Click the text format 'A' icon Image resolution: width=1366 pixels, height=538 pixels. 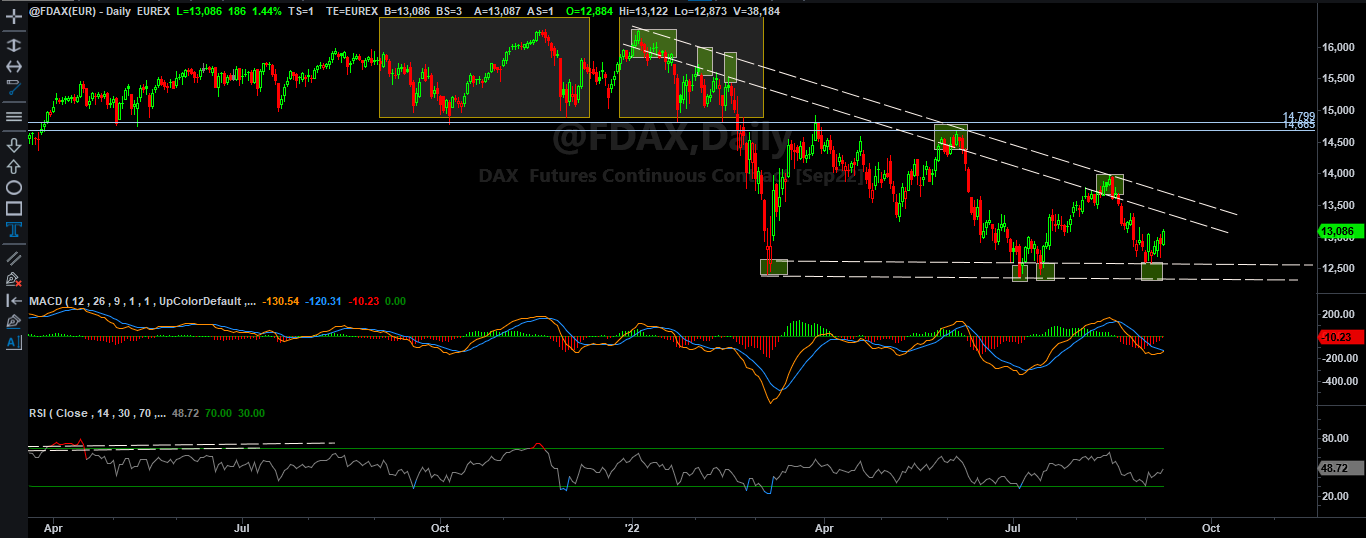tap(14, 342)
